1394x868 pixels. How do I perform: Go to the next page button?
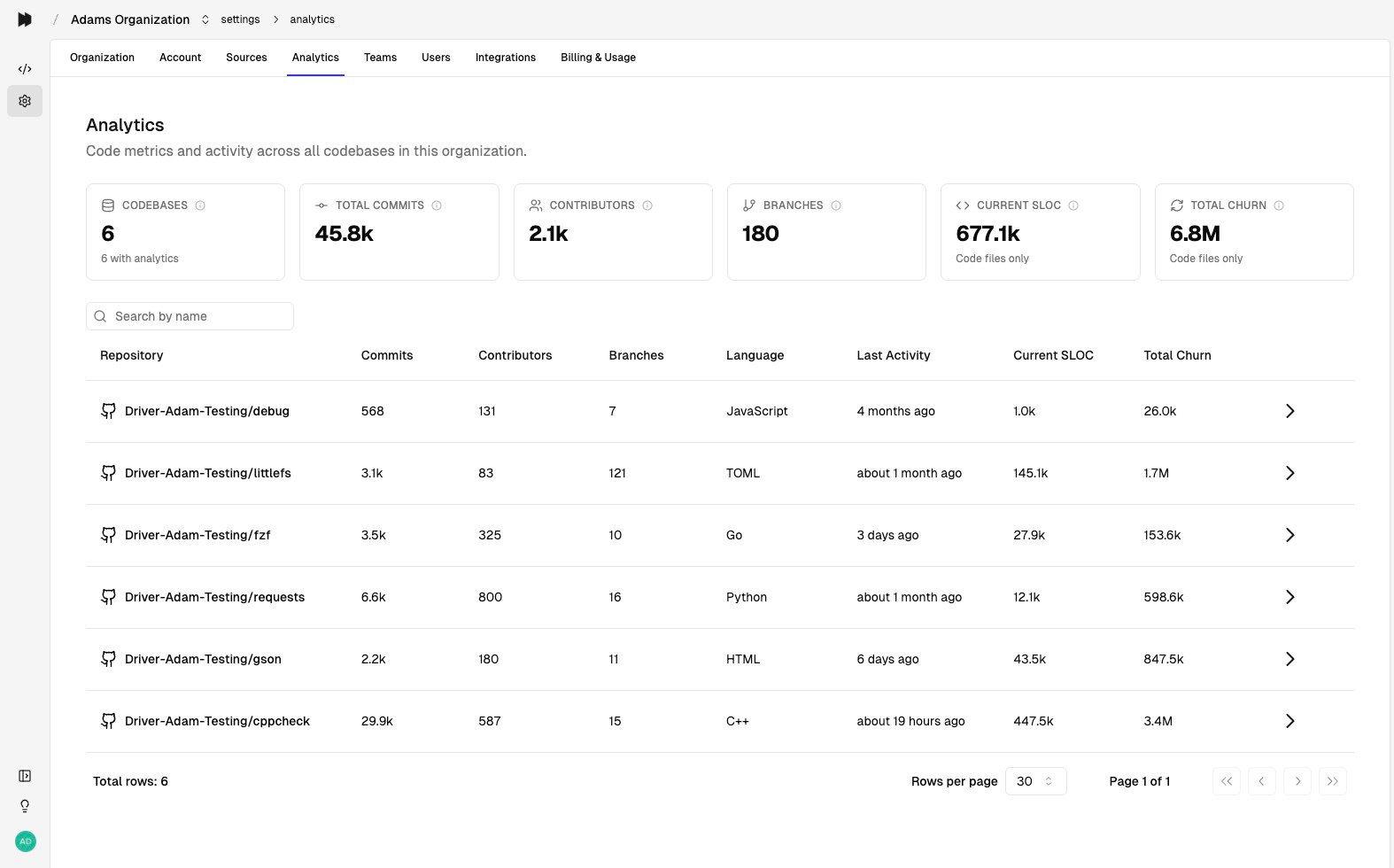point(1297,781)
